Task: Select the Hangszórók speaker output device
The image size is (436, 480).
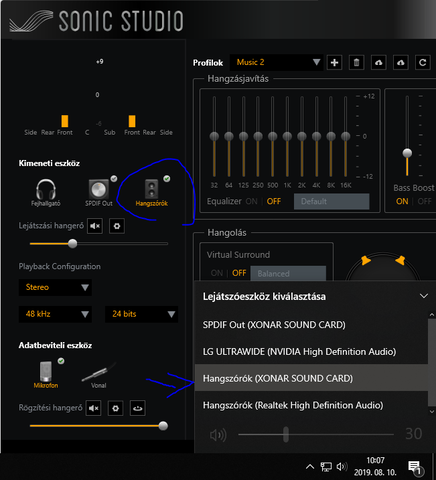Action: click(152, 193)
